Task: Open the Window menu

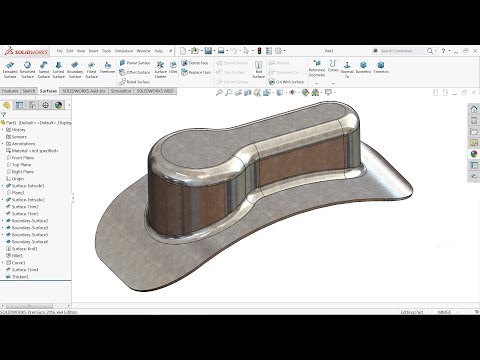Action: pos(144,51)
